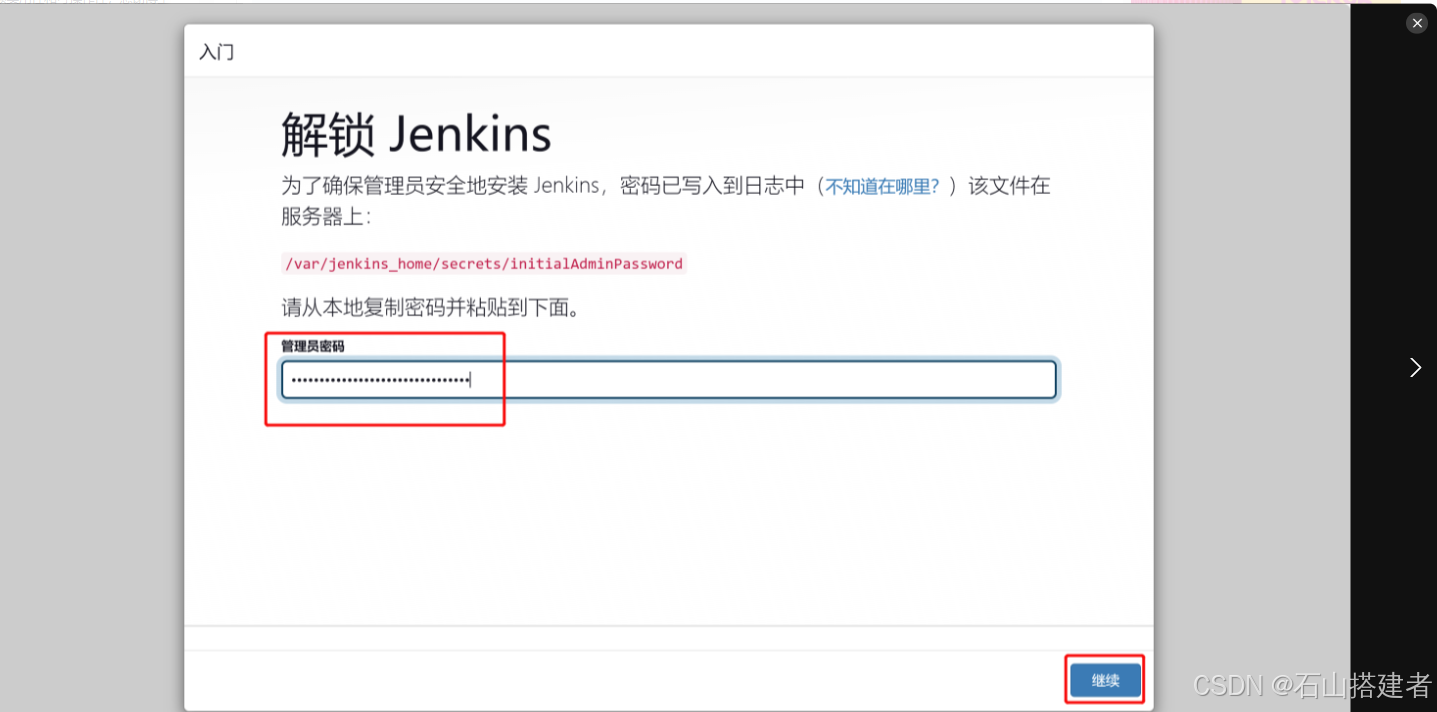Close the image viewer with X icon
The height and width of the screenshot is (712, 1437).
1417,23
